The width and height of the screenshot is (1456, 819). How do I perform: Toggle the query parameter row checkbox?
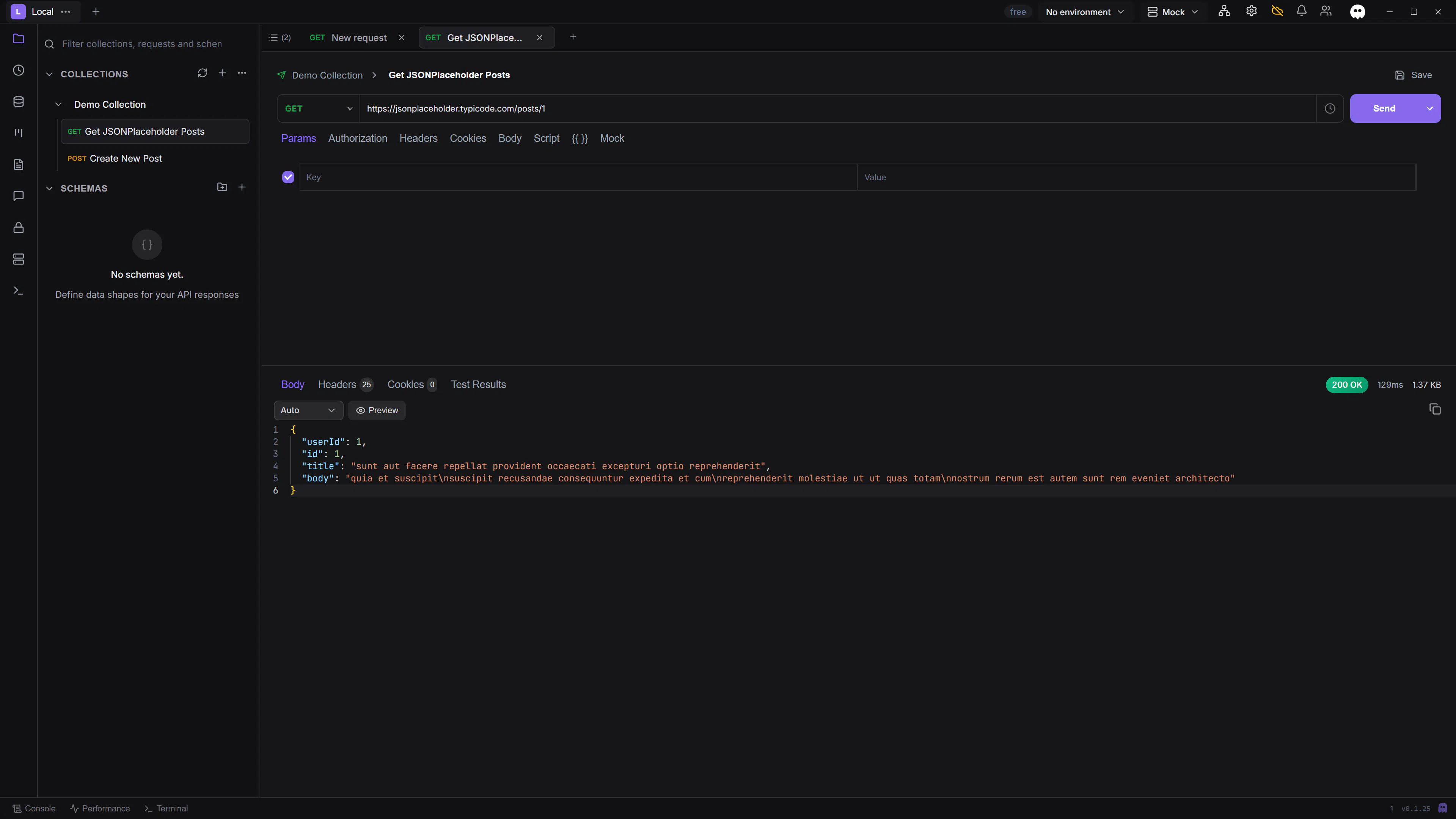tap(288, 178)
